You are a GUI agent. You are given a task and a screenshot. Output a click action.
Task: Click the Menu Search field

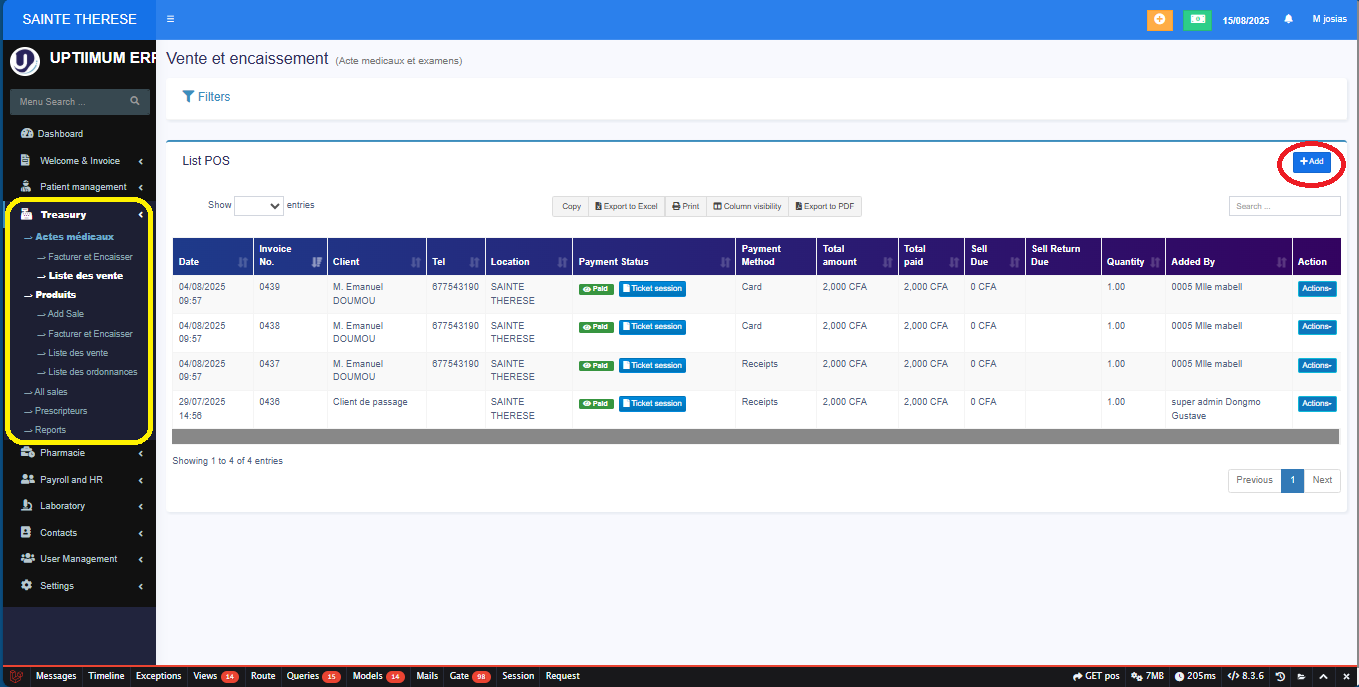68,102
